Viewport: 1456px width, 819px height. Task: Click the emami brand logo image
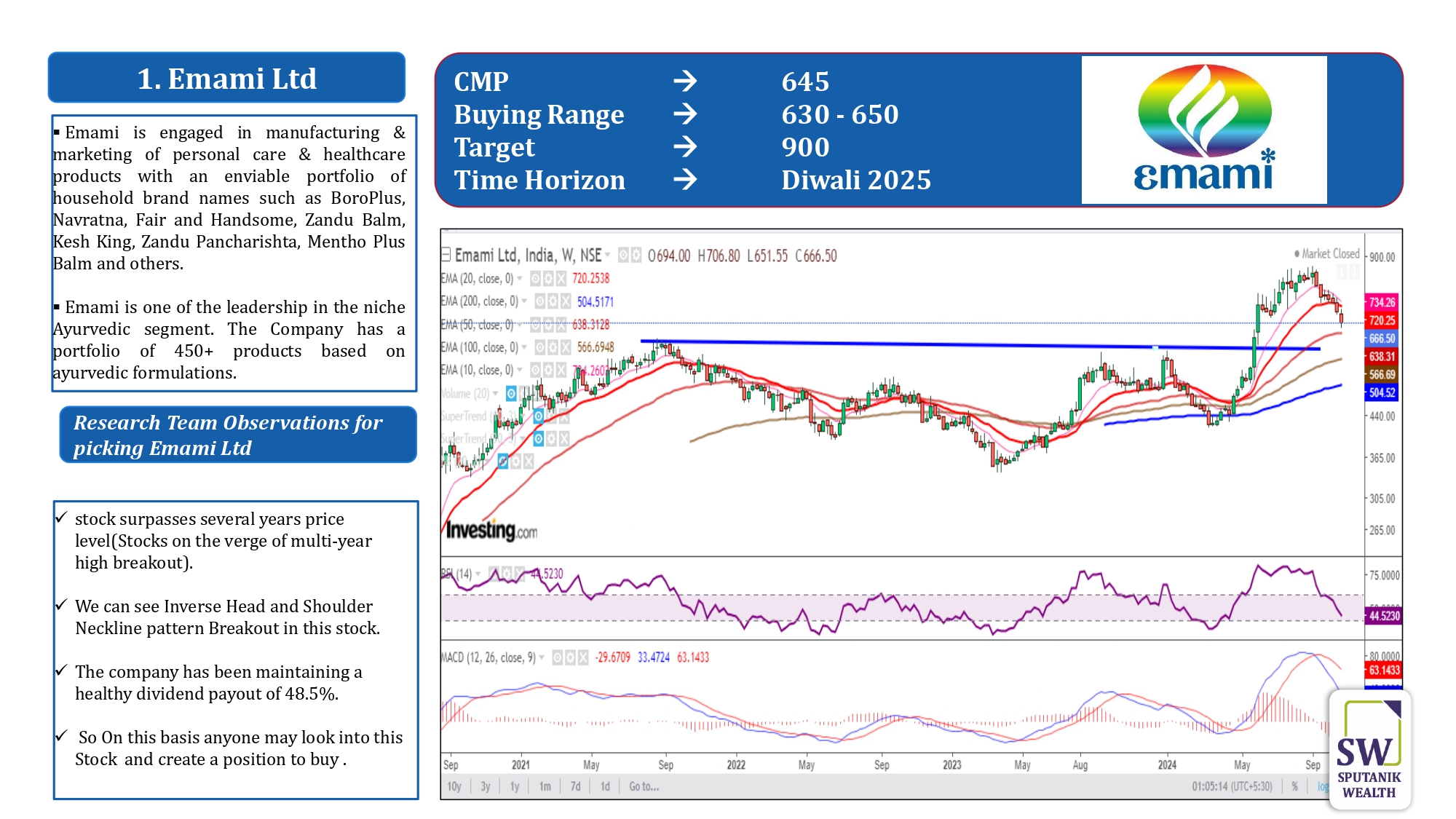(1204, 130)
